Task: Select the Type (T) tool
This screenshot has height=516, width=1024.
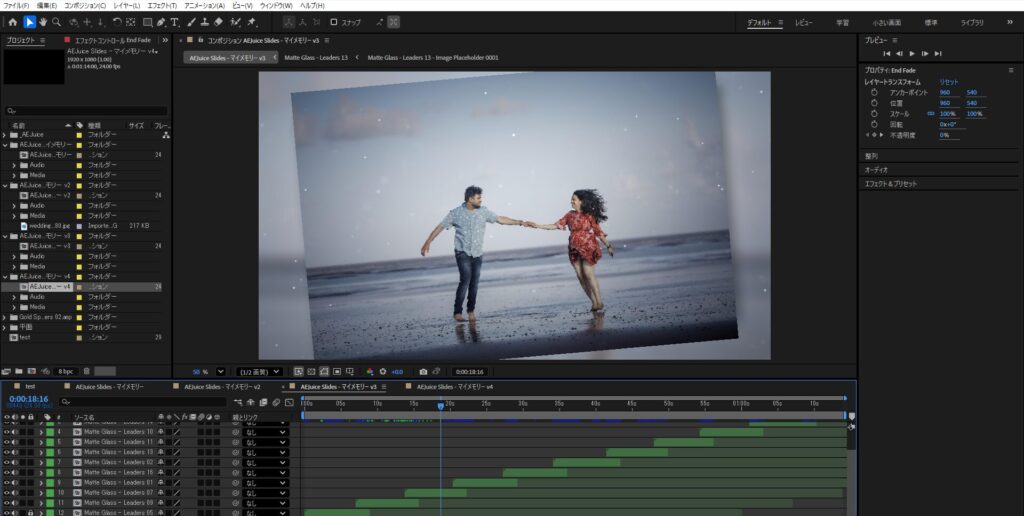Action: pos(175,22)
